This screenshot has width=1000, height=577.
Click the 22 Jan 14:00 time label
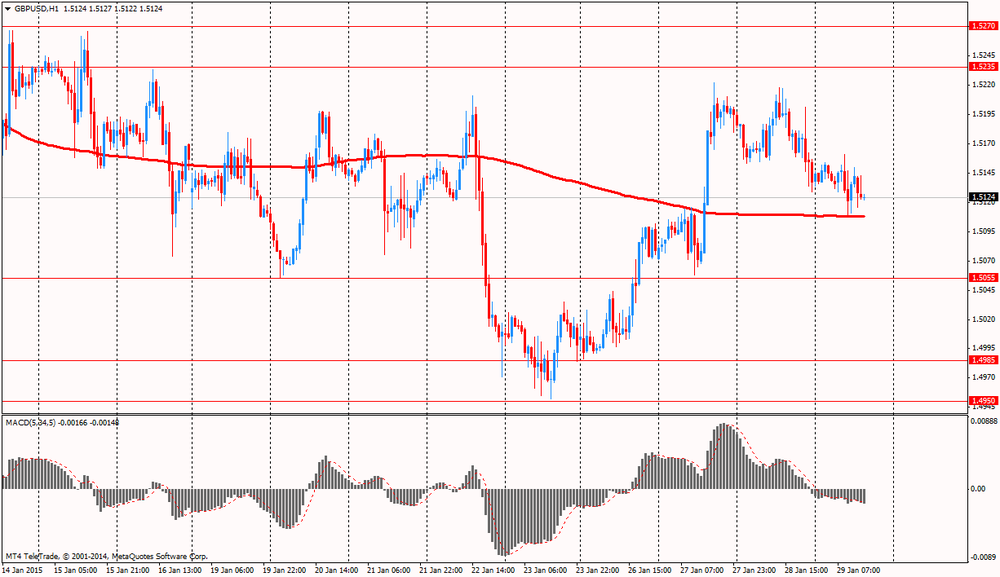(494, 571)
